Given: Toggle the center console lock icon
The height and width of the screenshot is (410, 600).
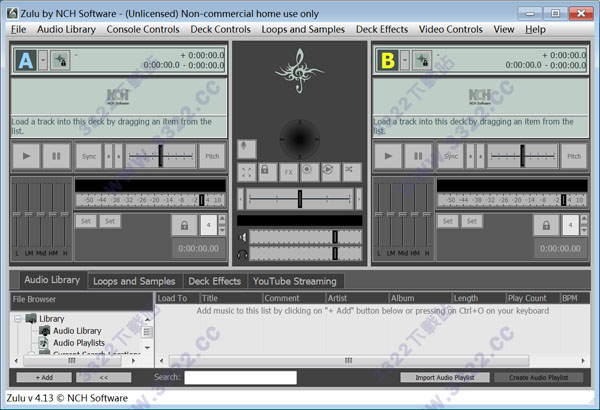Looking at the screenshot, I should (x=267, y=172).
